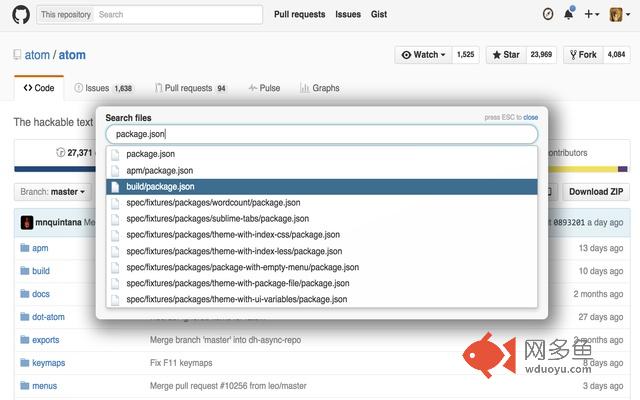Select wordcount/package.json result

pos(322,203)
